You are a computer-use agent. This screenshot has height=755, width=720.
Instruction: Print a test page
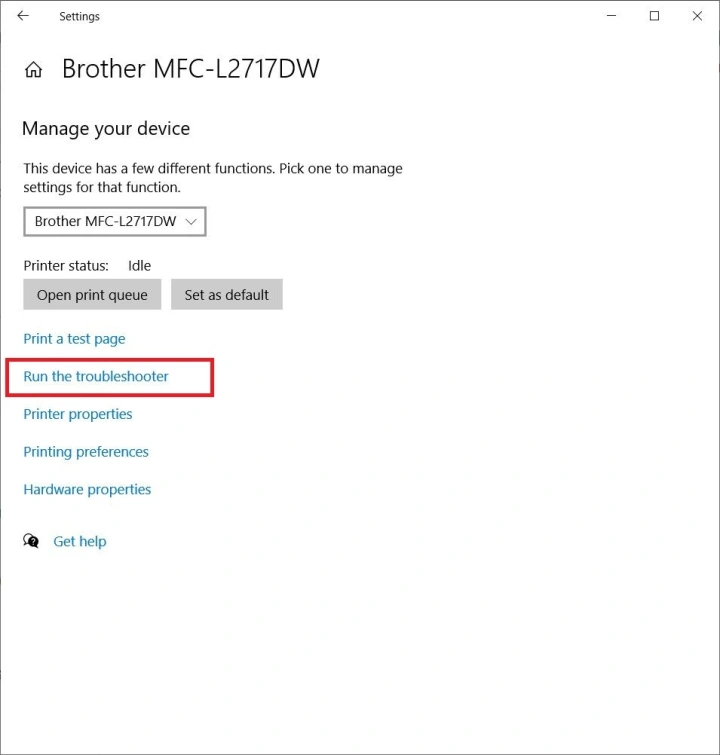(x=74, y=339)
